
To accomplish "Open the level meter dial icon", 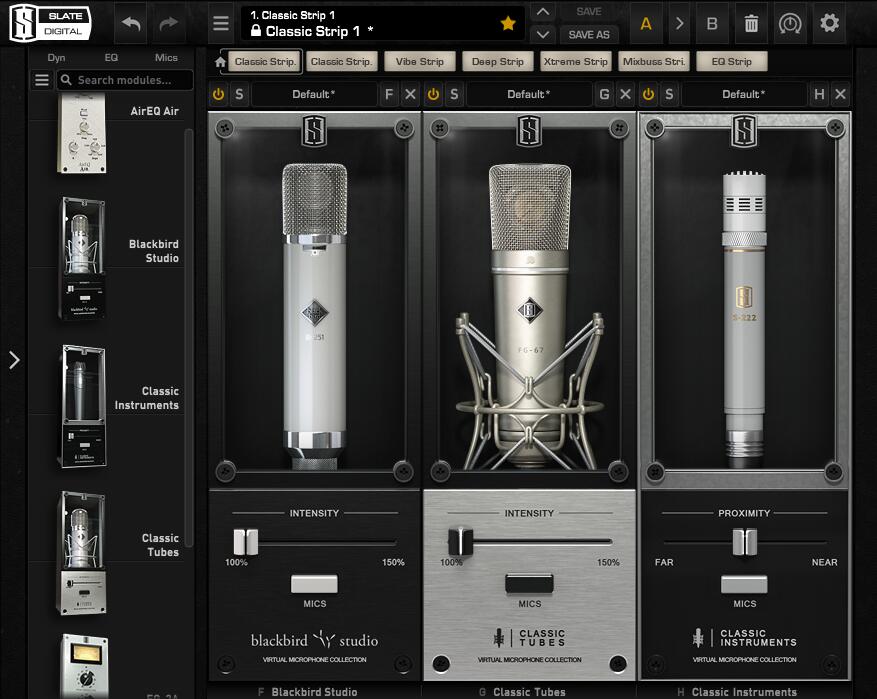I will 790,23.
